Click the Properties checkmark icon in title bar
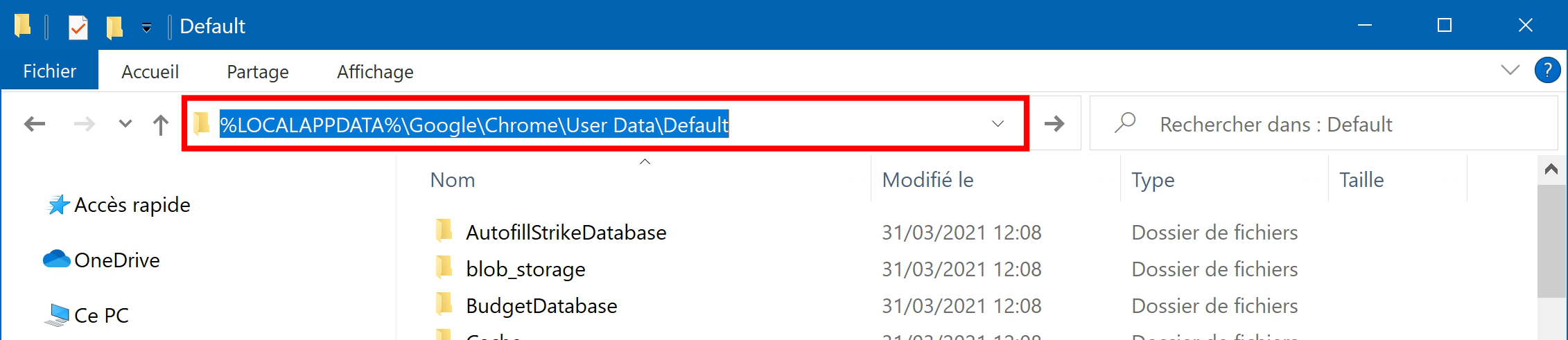1568x340 pixels. tap(78, 27)
